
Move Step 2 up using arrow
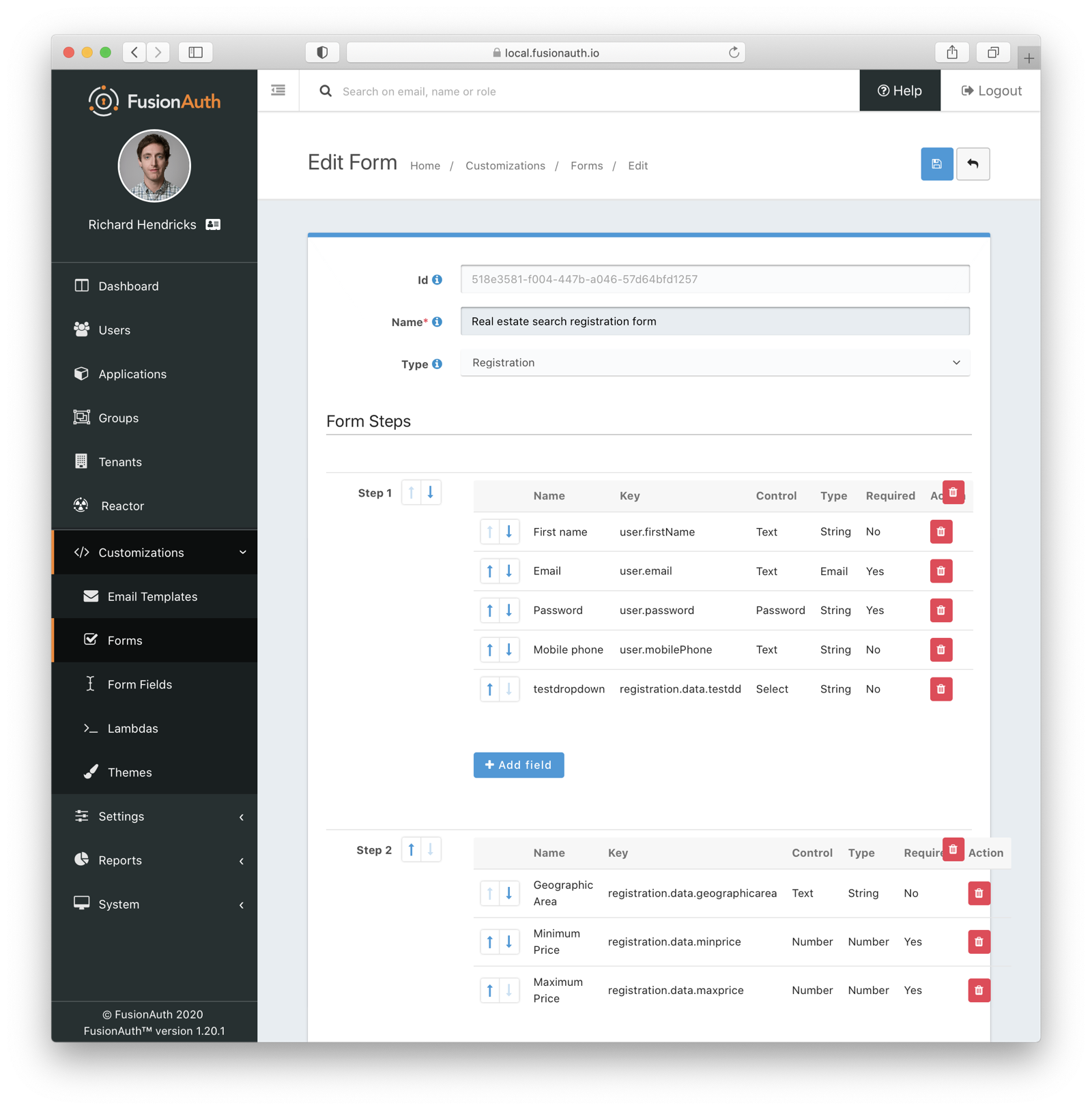[412, 850]
